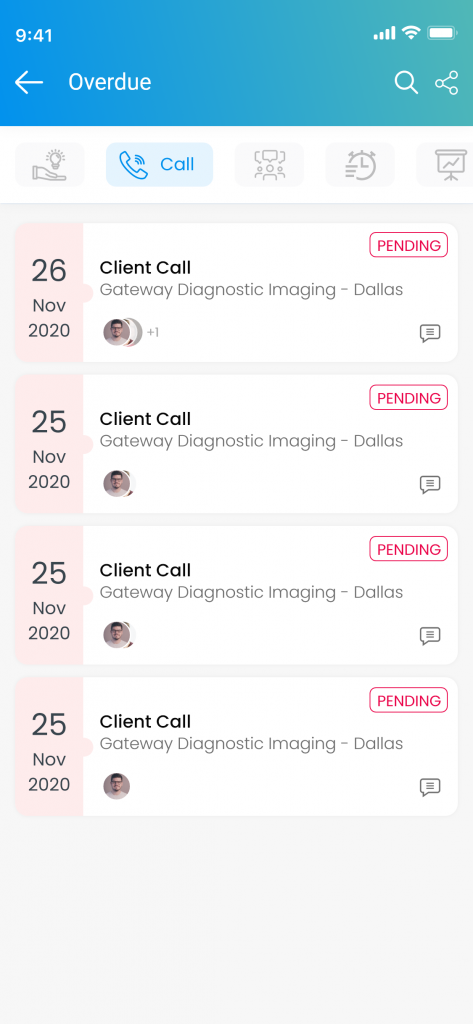Image resolution: width=473 pixels, height=1024 pixels.
Task: Tap the share icon in header
Action: 447,83
